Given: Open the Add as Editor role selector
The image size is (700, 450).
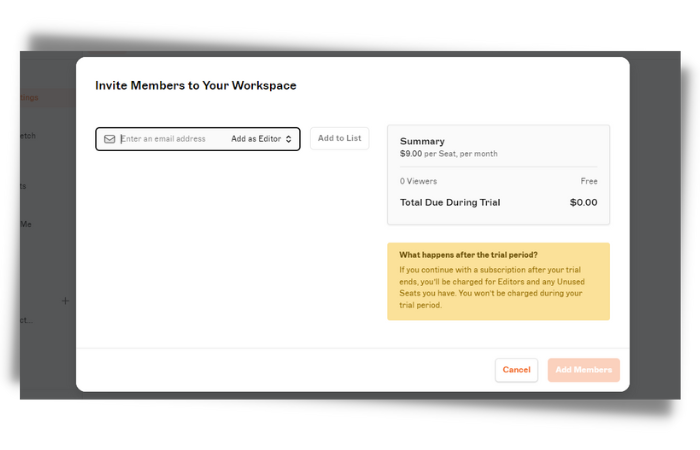Looking at the screenshot, I should click(x=261, y=139).
